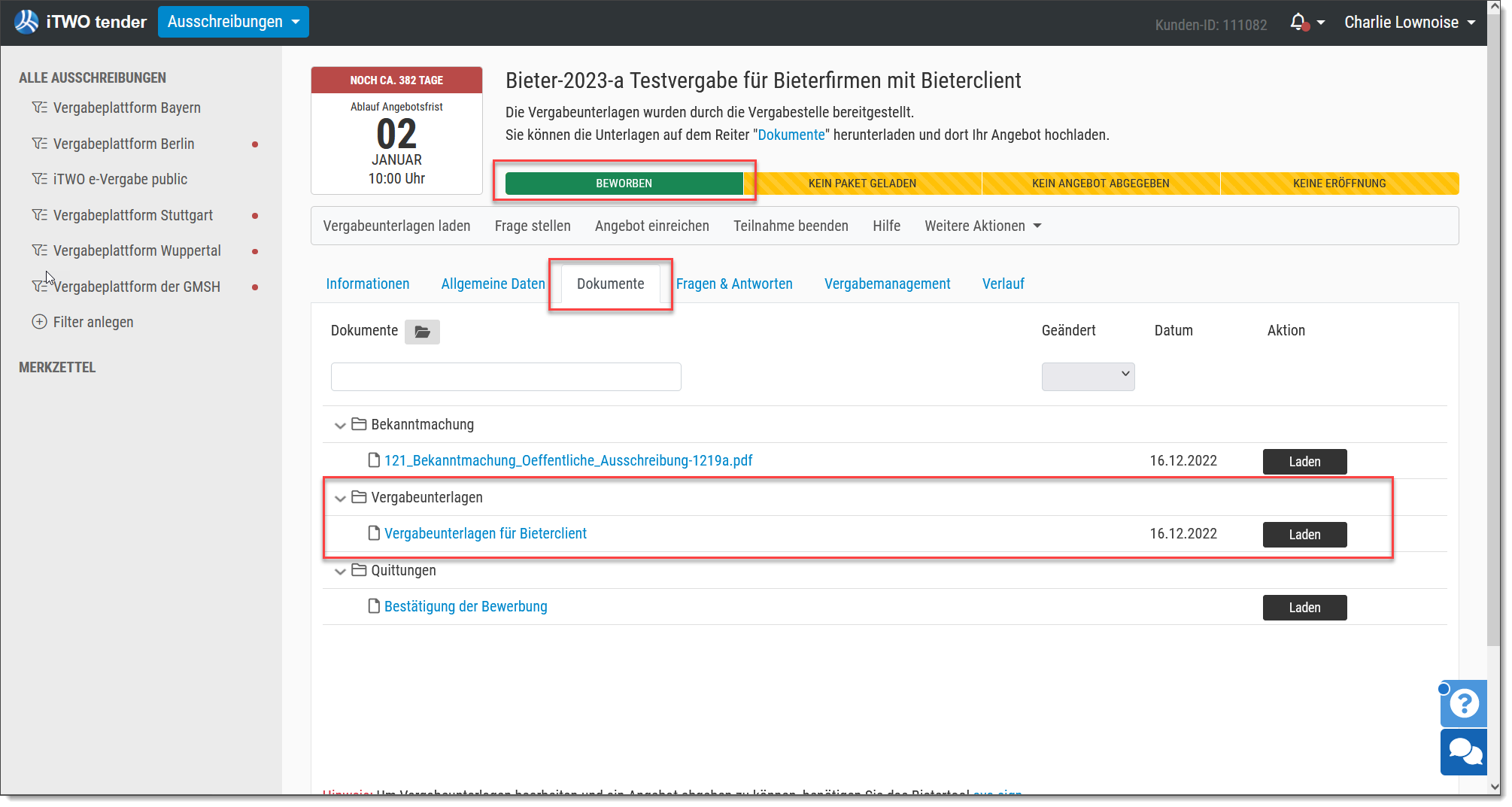Collapse the Bekanntmachung folder chevron
This screenshot has width=1512, height=807.
(x=340, y=426)
